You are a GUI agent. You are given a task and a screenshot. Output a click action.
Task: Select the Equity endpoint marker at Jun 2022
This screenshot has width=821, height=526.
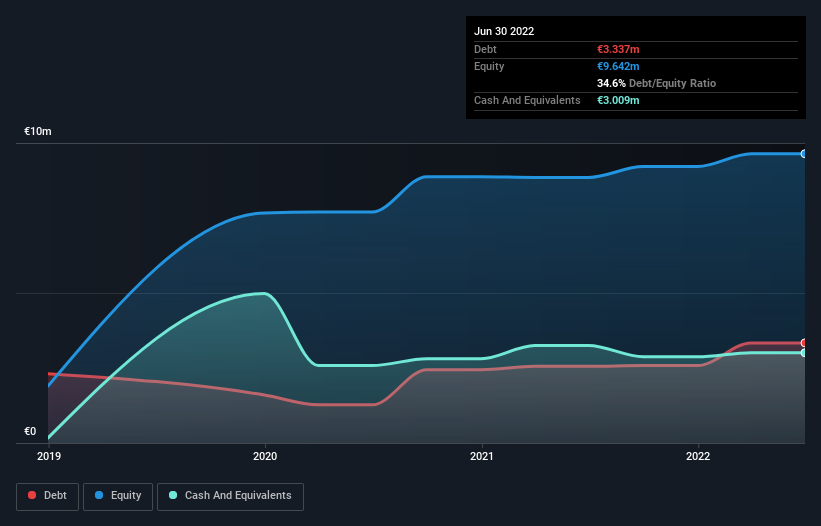point(803,154)
